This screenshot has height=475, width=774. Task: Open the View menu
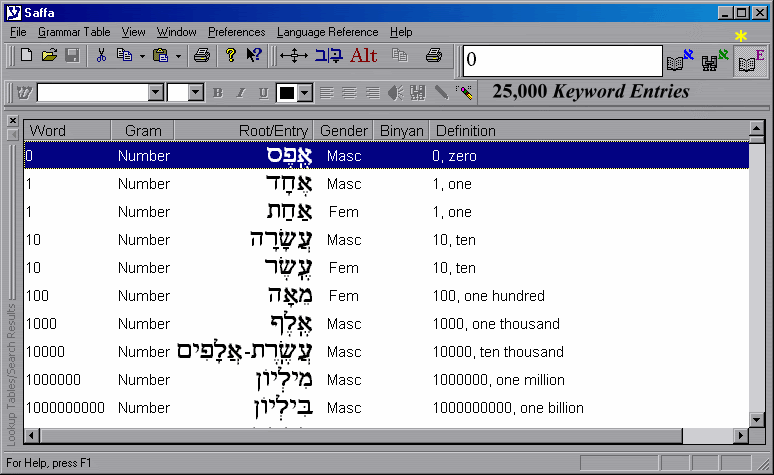point(133,32)
